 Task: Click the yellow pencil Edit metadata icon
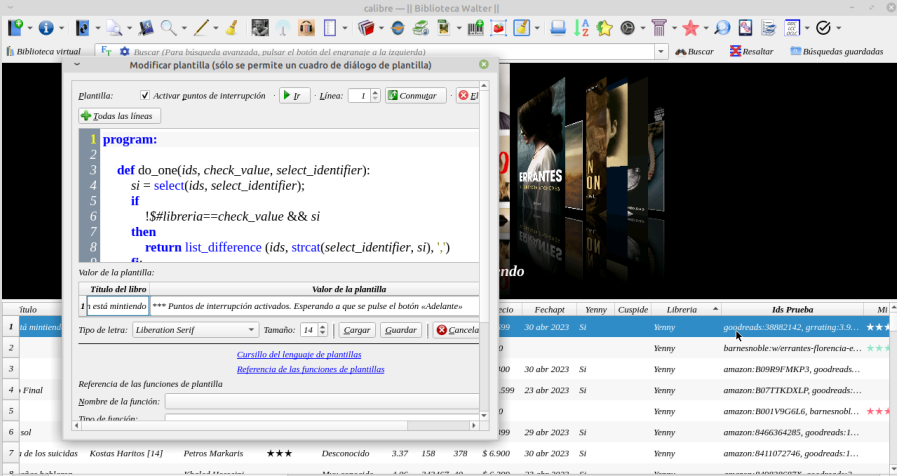tap(201, 27)
